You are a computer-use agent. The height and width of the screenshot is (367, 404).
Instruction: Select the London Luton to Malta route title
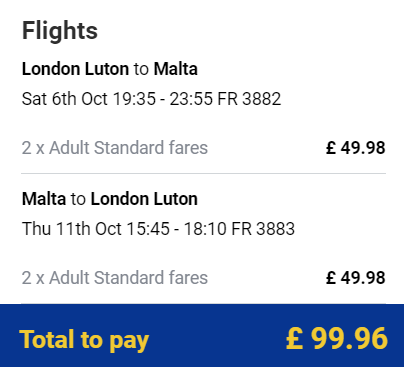[x=110, y=69]
